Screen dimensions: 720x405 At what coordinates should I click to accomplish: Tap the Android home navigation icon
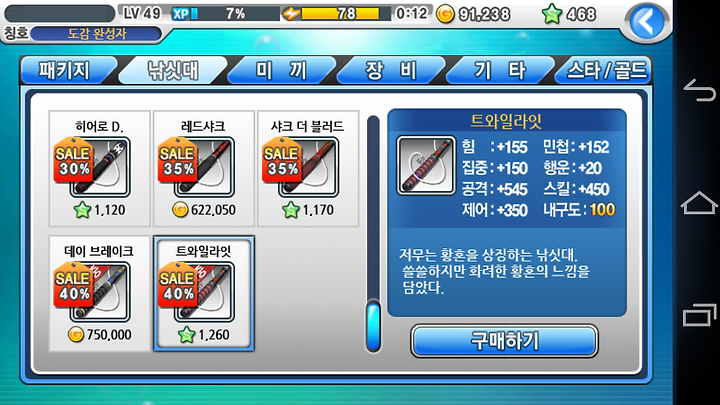pos(698,203)
